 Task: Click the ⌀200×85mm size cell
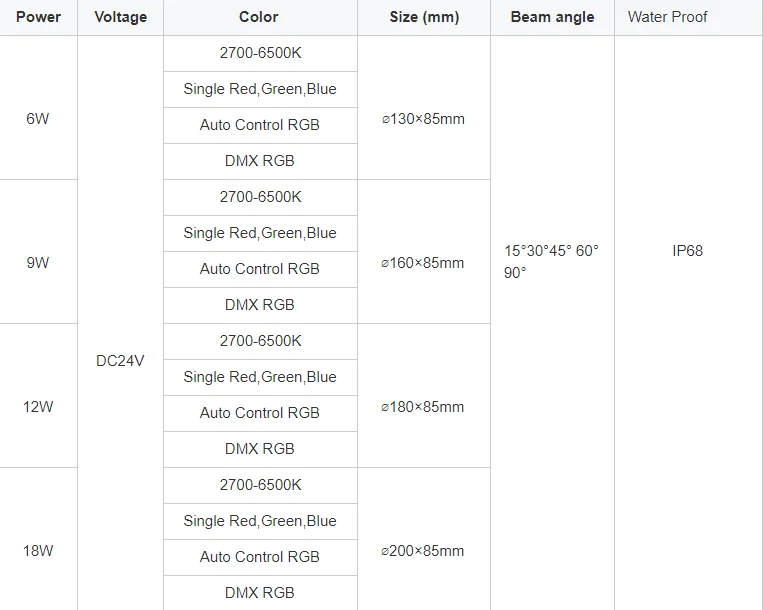(x=423, y=551)
